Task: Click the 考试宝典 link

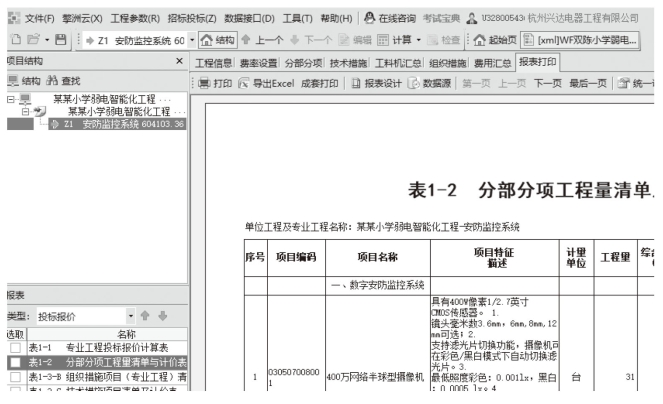Action: (441, 18)
